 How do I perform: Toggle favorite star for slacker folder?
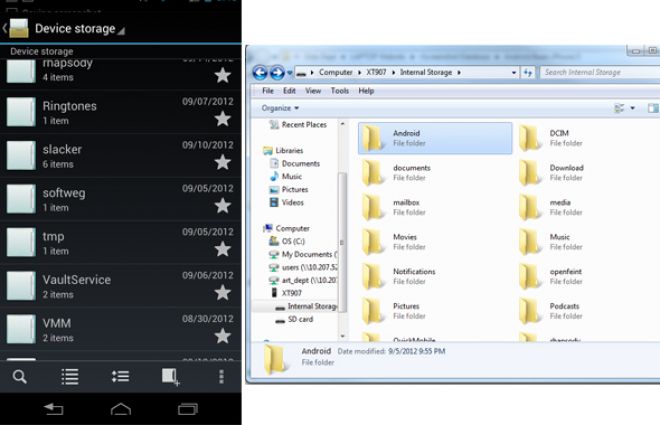point(222,162)
